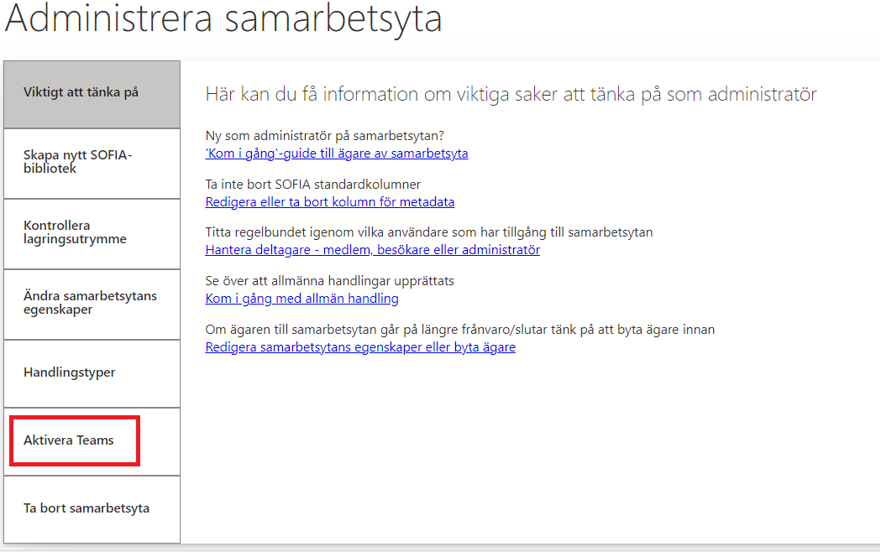Click the 'Här kan du få information' heading
880x552 pixels.
click(510, 95)
